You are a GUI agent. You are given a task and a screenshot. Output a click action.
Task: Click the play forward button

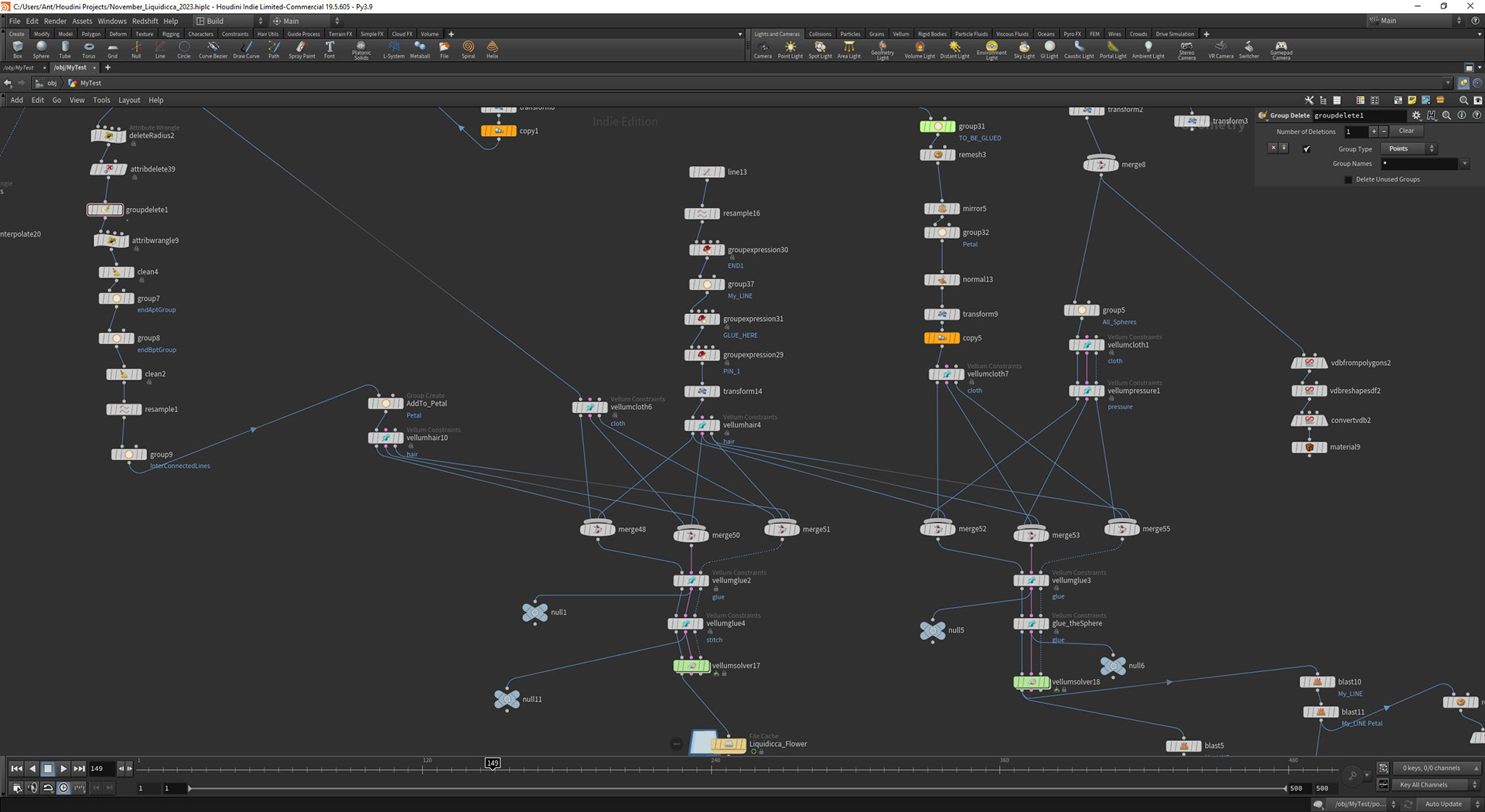point(63,769)
